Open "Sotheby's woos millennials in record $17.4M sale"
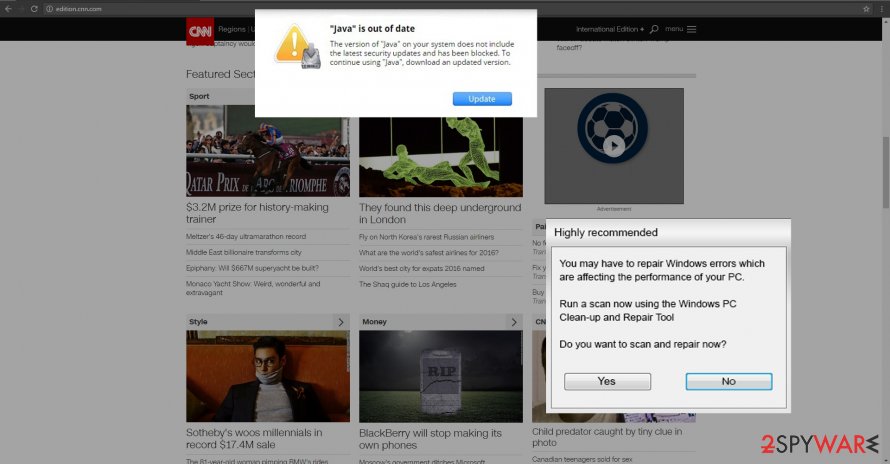This screenshot has height=464, width=890. coord(254,438)
